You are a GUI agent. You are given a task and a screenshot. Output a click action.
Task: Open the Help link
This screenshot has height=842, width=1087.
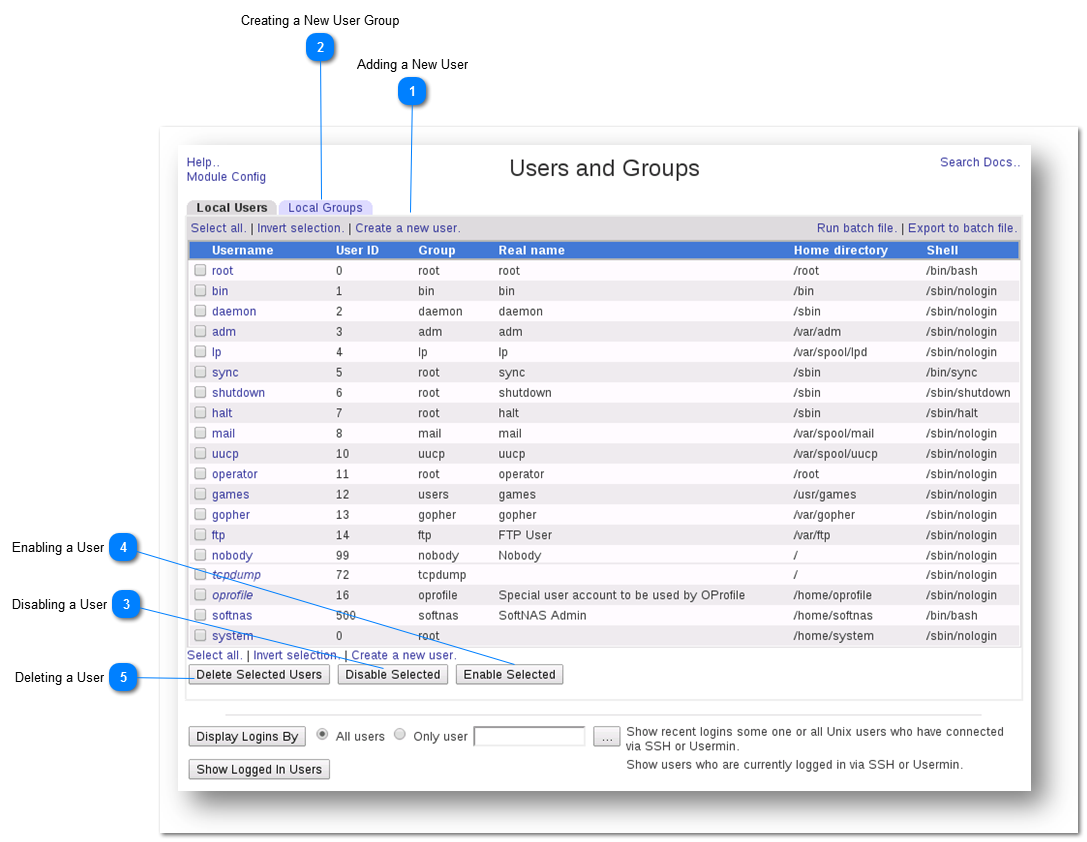203,162
